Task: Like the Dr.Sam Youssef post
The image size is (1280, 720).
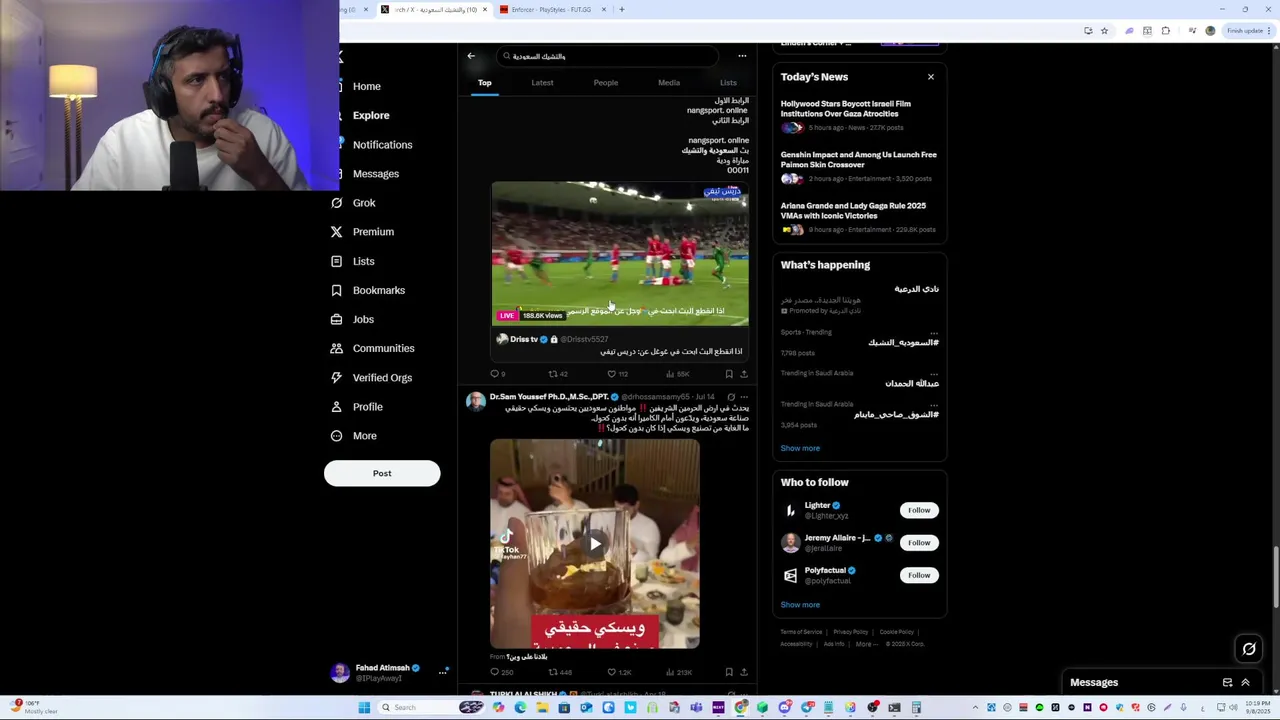Action: [x=612, y=672]
